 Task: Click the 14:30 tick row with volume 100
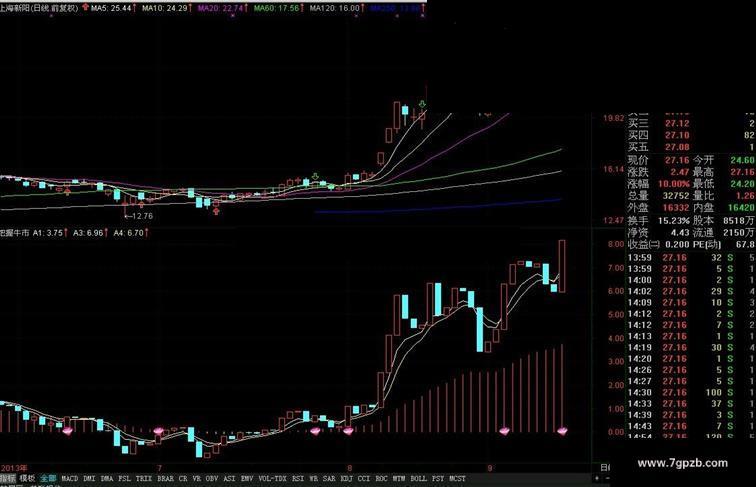tap(691, 392)
